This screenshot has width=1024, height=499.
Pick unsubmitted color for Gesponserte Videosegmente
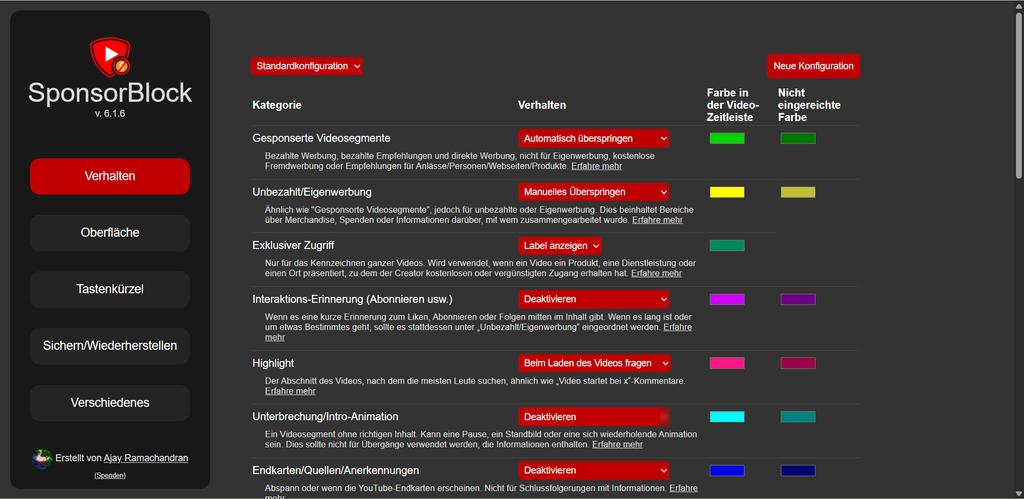pos(798,138)
